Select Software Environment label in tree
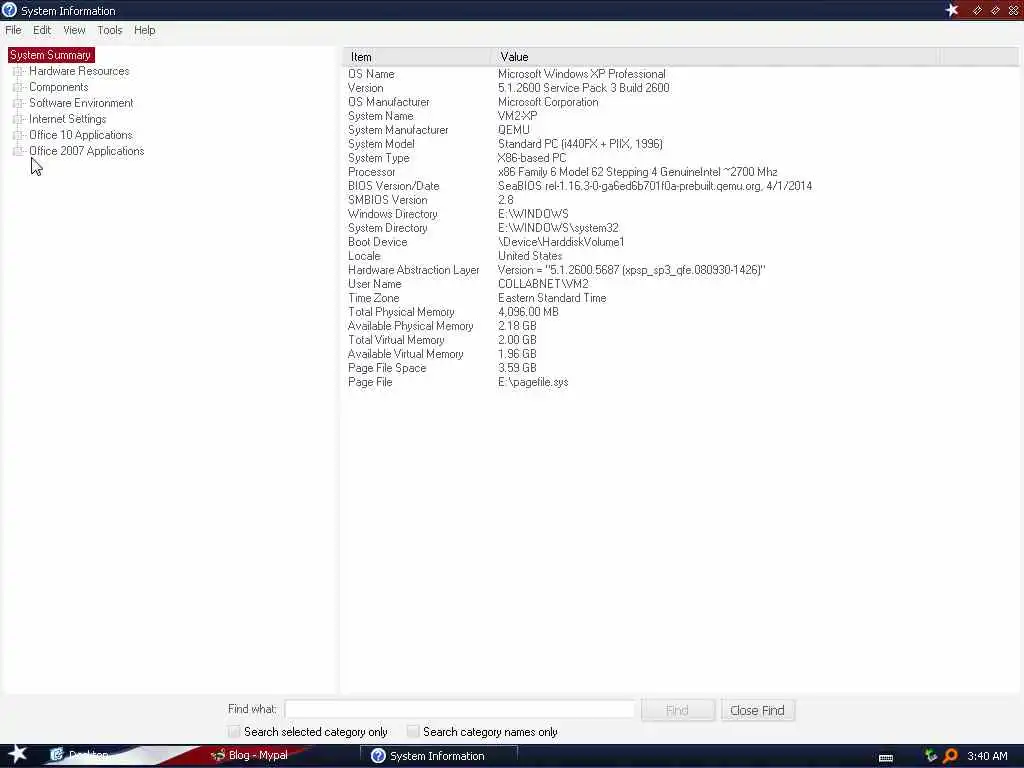 (x=81, y=103)
